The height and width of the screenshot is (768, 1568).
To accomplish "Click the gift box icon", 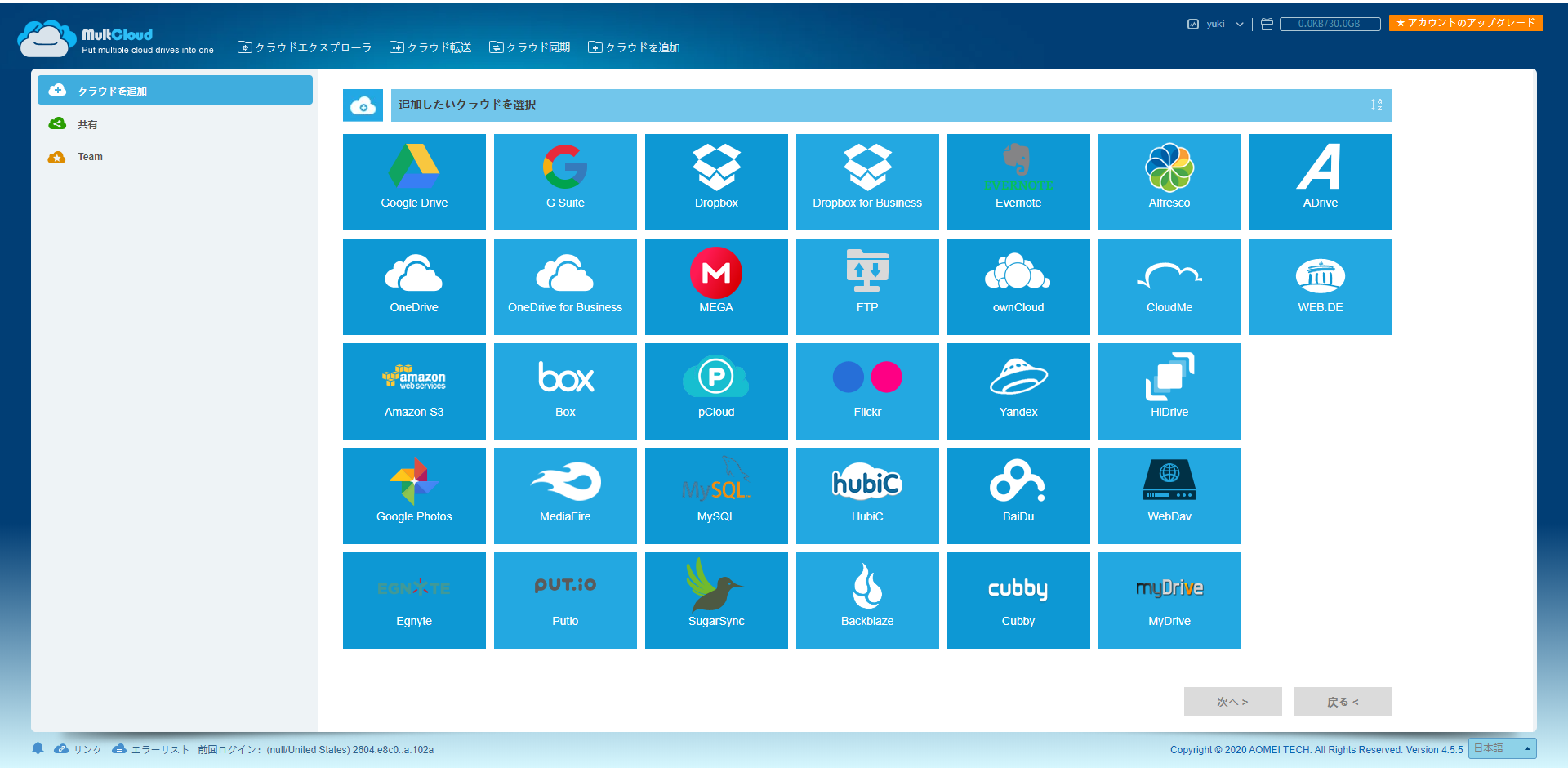I will click(1267, 24).
